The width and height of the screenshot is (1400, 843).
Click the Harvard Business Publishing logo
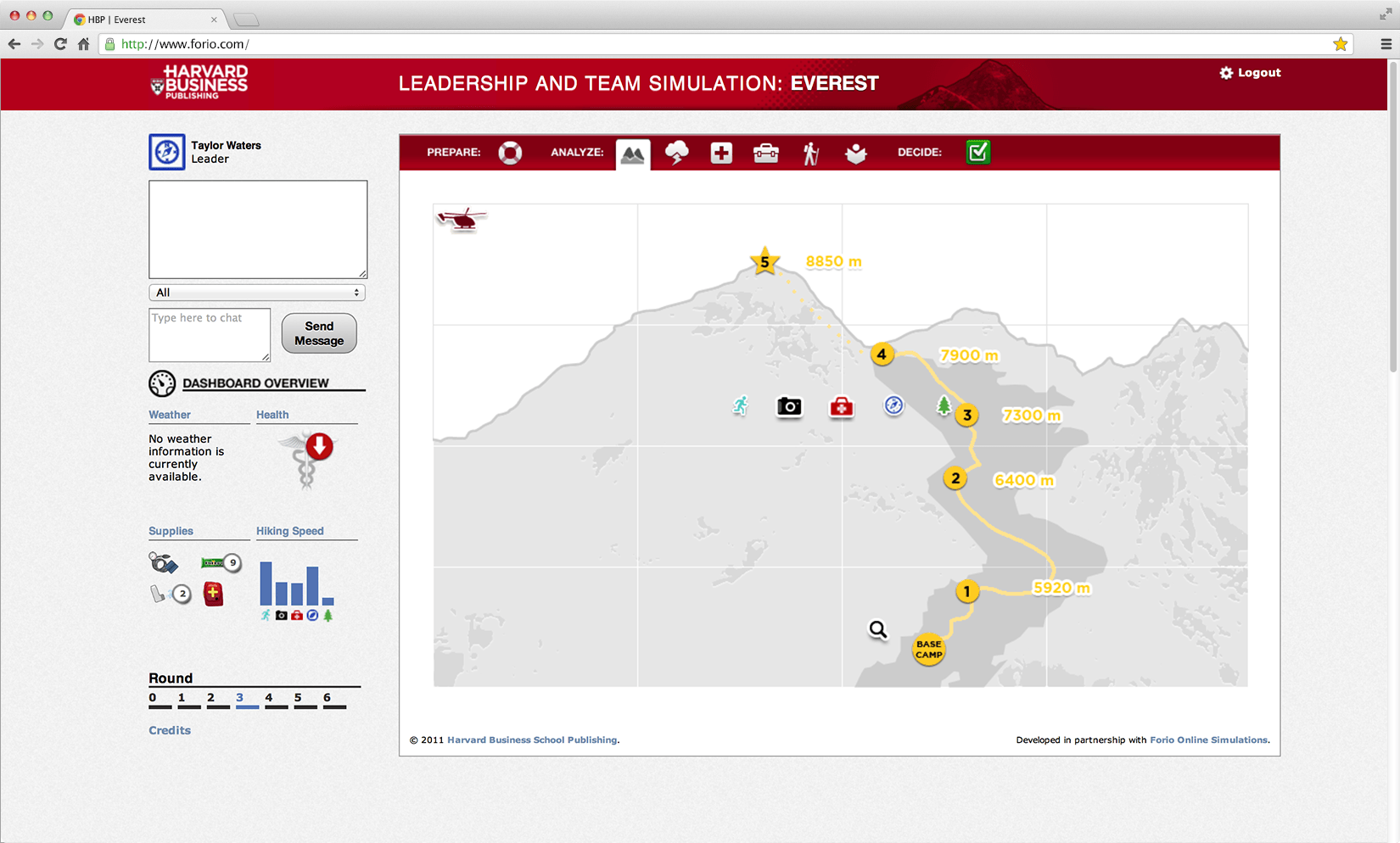(199, 82)
